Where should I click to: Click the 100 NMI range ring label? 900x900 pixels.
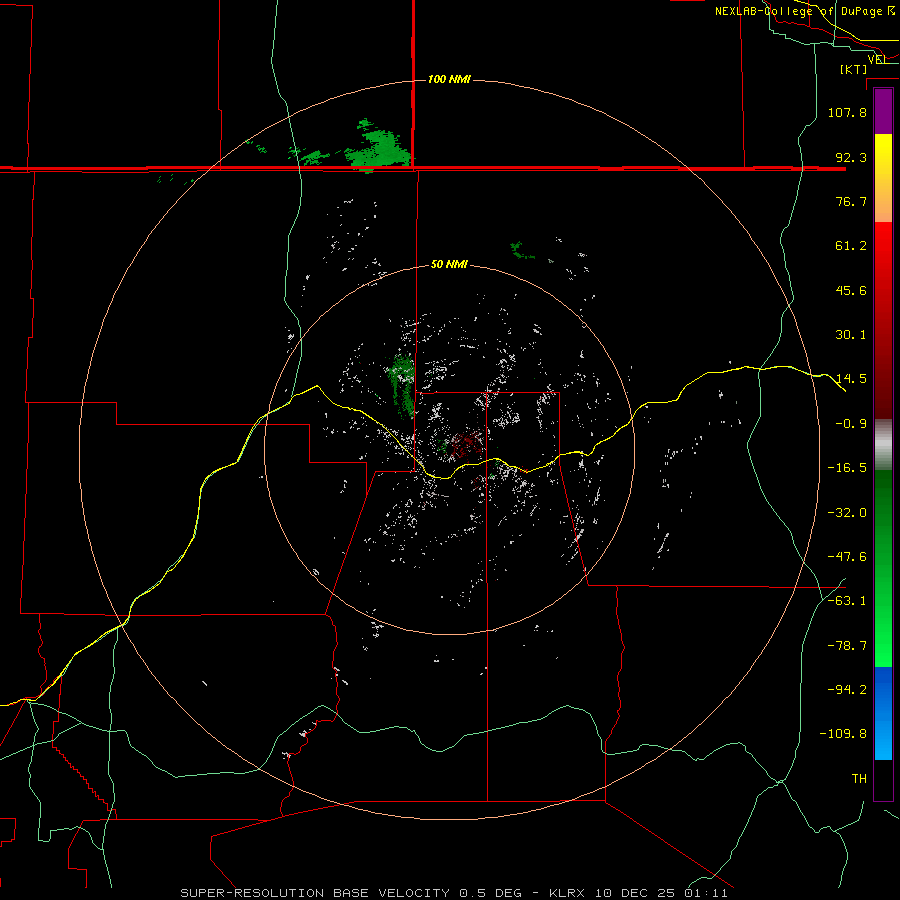coord(449,79)
